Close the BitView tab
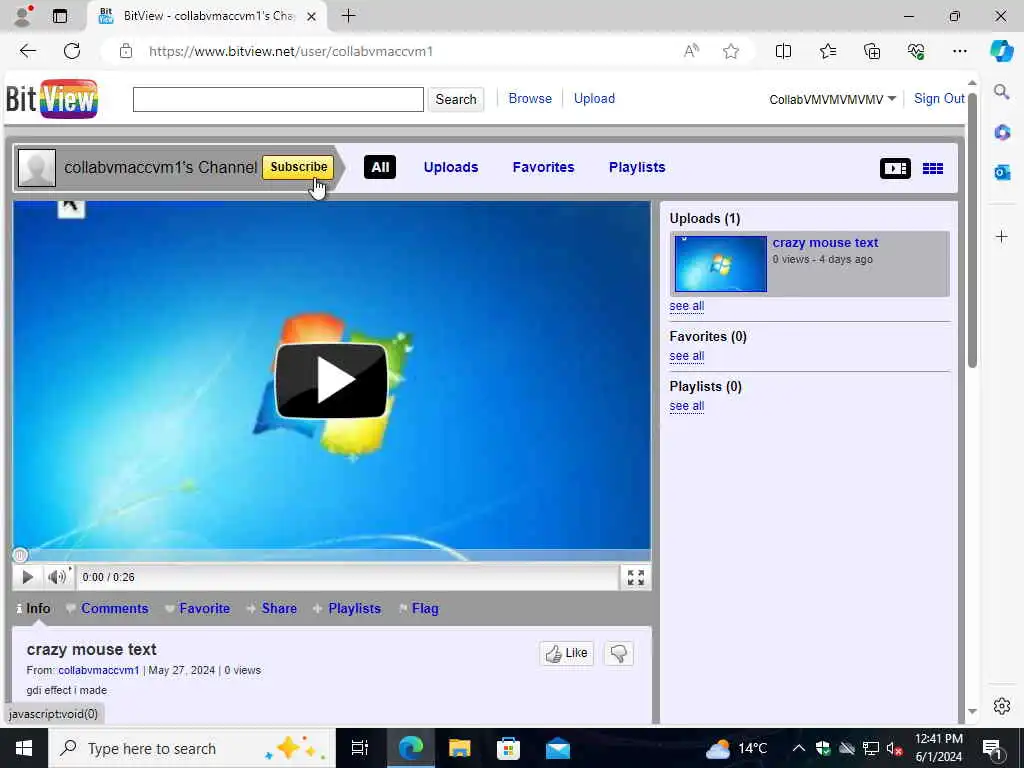The height and width of the screenshot is (768, 1024). (312, 16)
